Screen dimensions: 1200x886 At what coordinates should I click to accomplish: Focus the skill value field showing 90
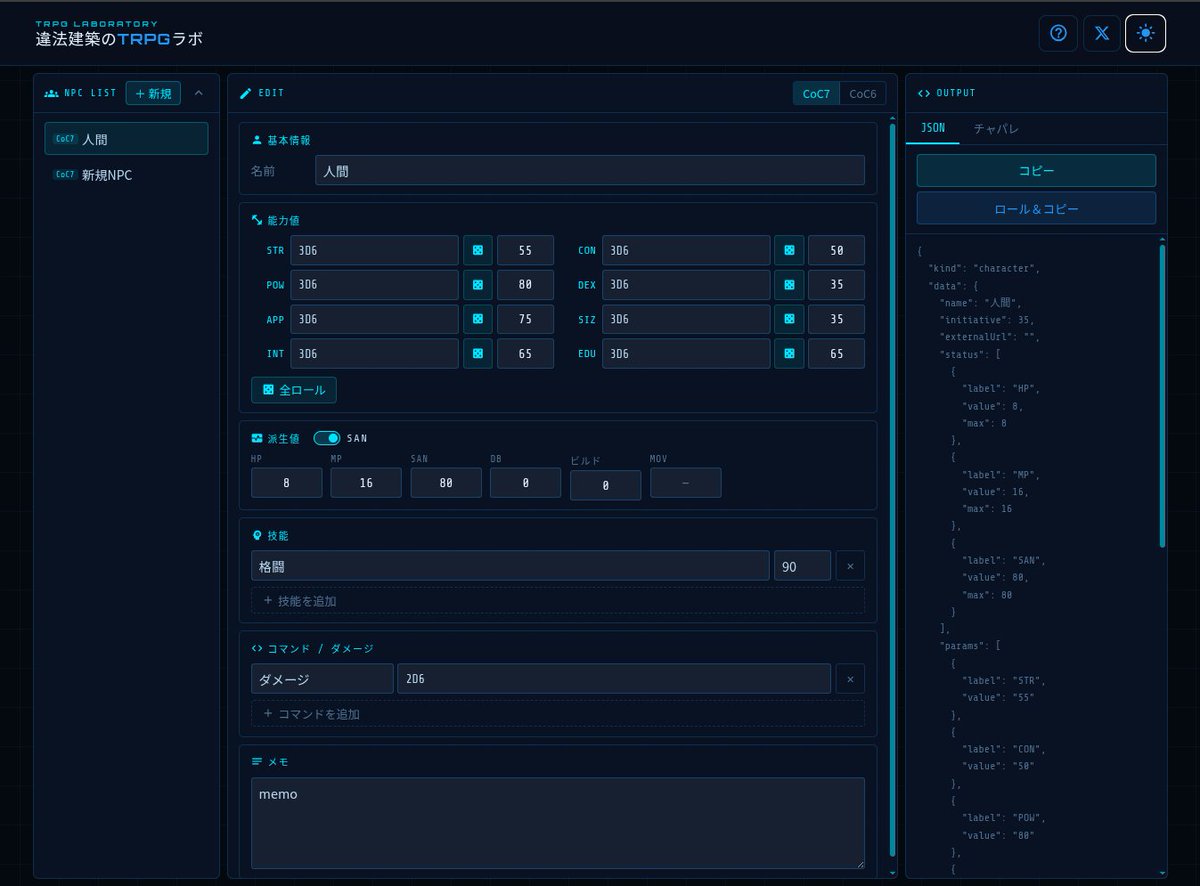pos(802,566)
